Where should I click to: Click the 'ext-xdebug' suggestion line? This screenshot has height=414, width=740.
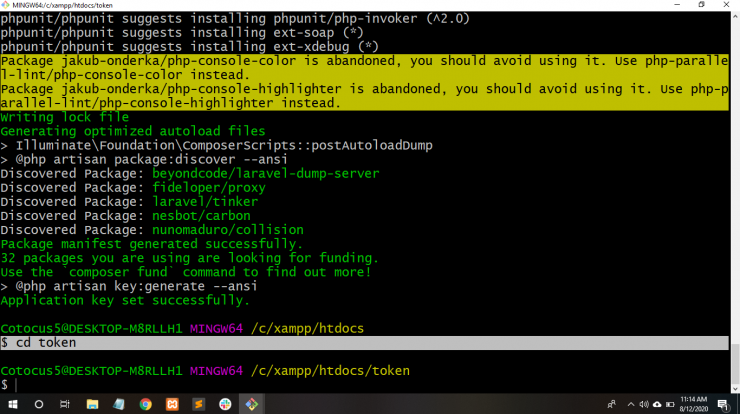pyautogui.click(x=189, y=47)
